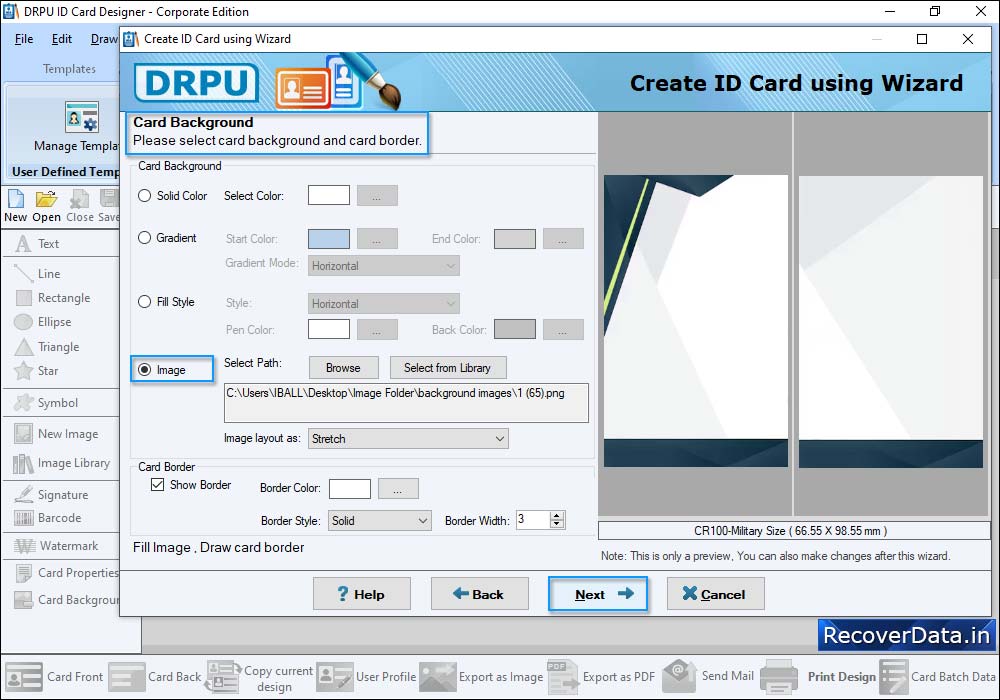Click the Pen Color swatch
Viewport: 1000px width, 700px height.
[x=329, y=330]
